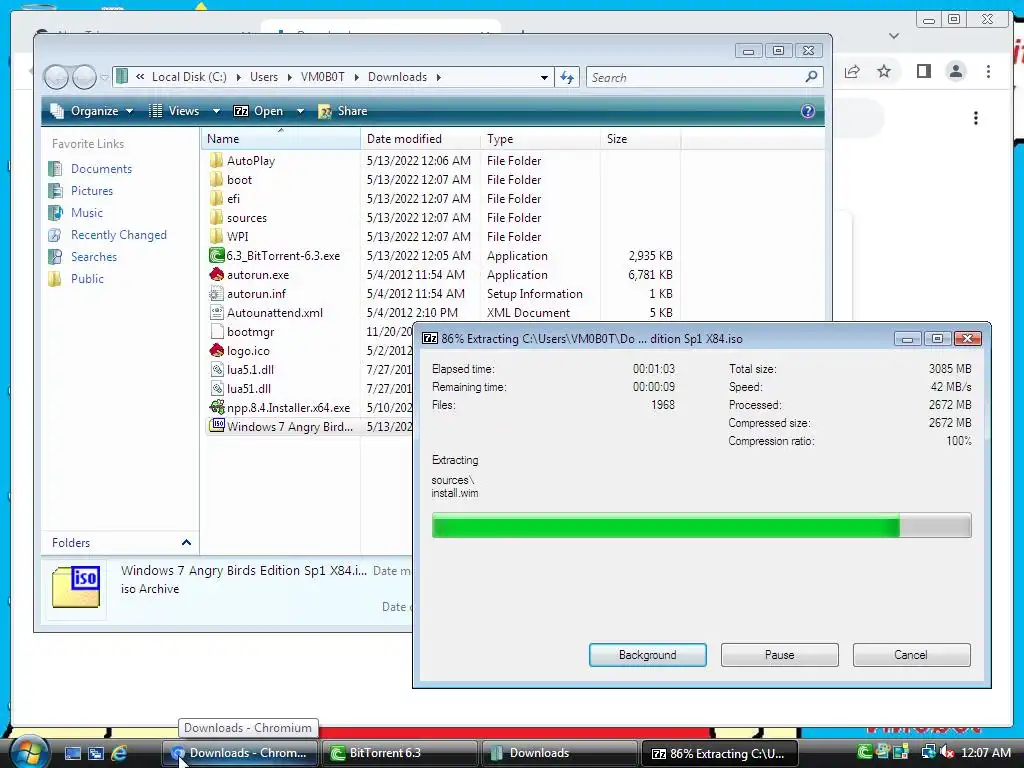
Task: Click Background button in 7-Zip dialog
Action: pyautogui.click(x=648, y=655)
